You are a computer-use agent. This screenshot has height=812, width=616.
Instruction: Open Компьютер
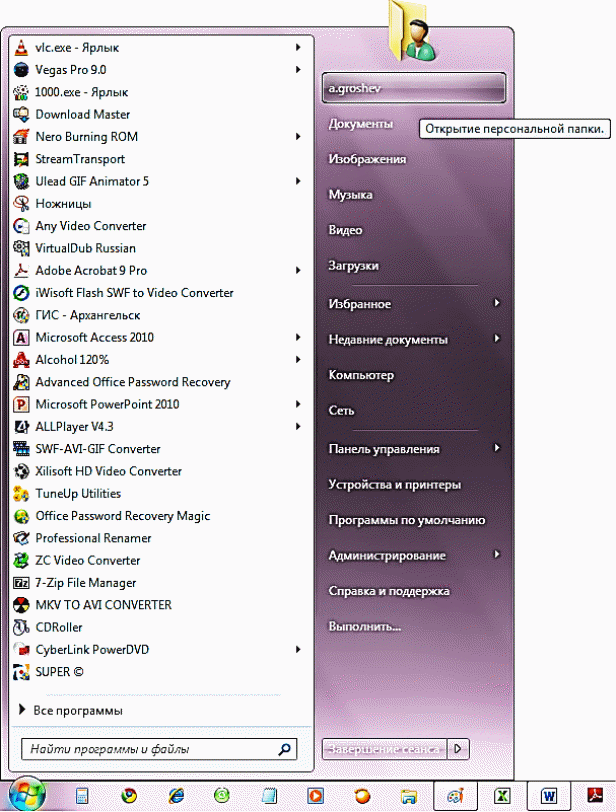click(361, 375)
